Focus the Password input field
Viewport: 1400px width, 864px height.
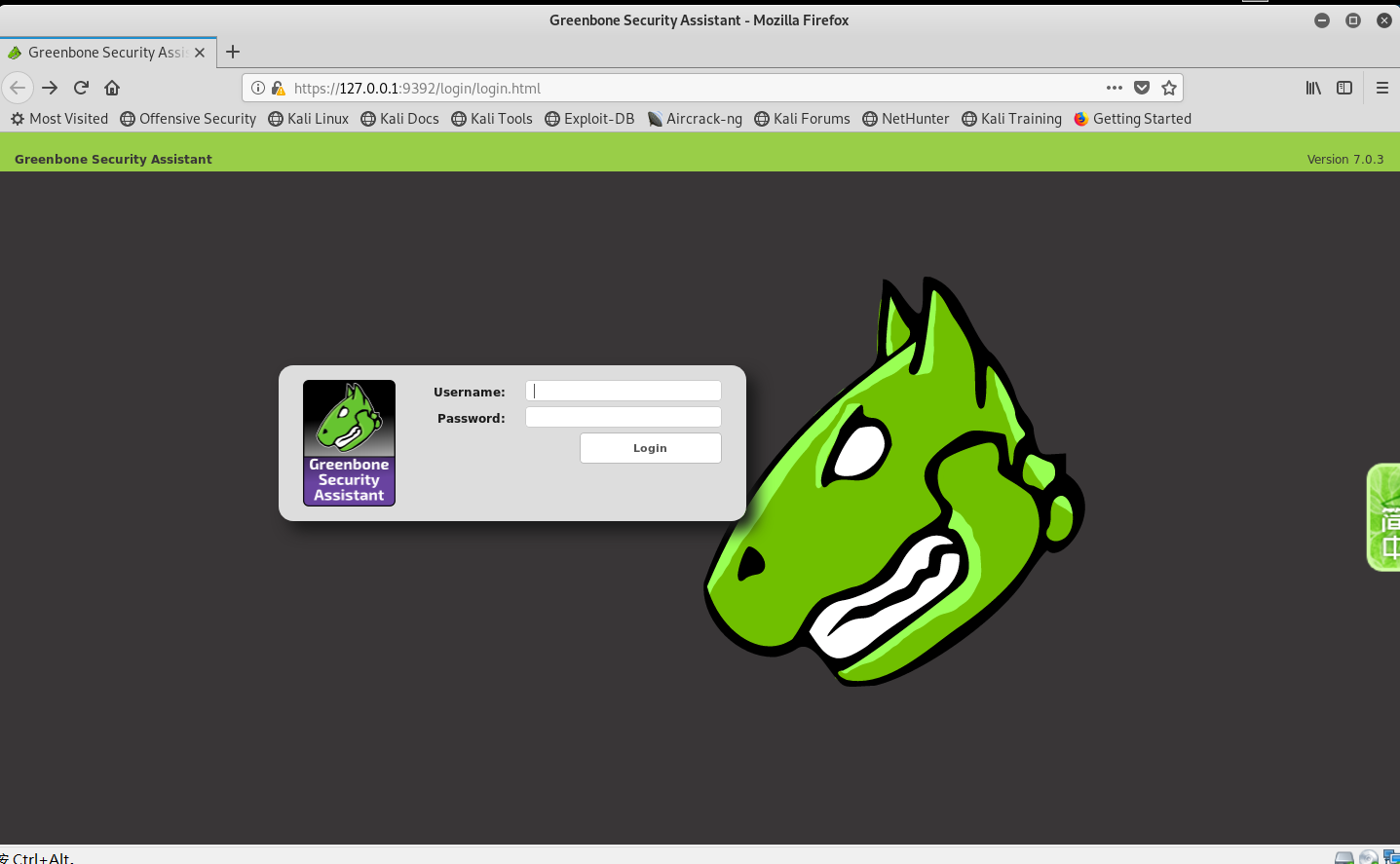tap(624, 417)
